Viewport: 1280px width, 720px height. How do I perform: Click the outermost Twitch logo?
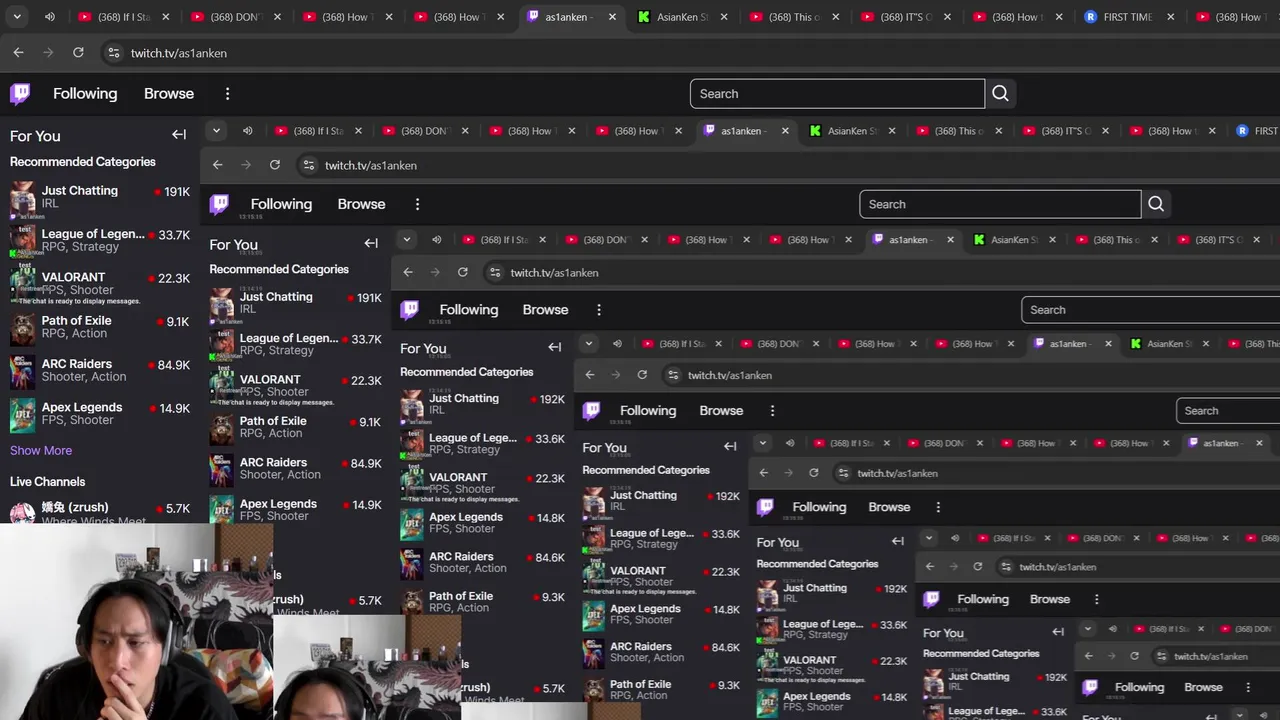coord(20,93)
